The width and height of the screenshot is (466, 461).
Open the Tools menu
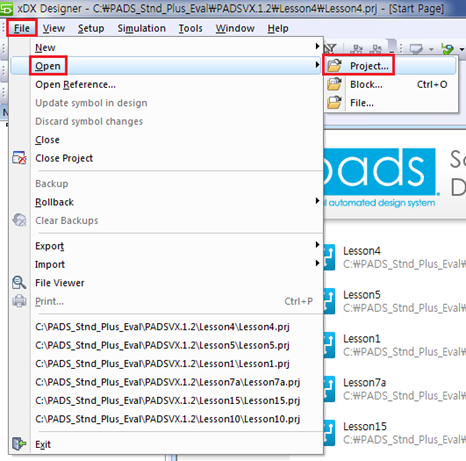point(190,29)
